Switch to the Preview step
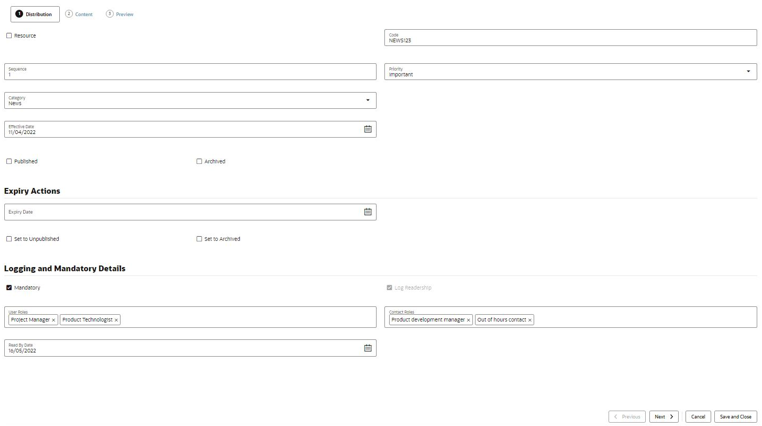Screen dimensions: 762x426 tap(120, 14)
